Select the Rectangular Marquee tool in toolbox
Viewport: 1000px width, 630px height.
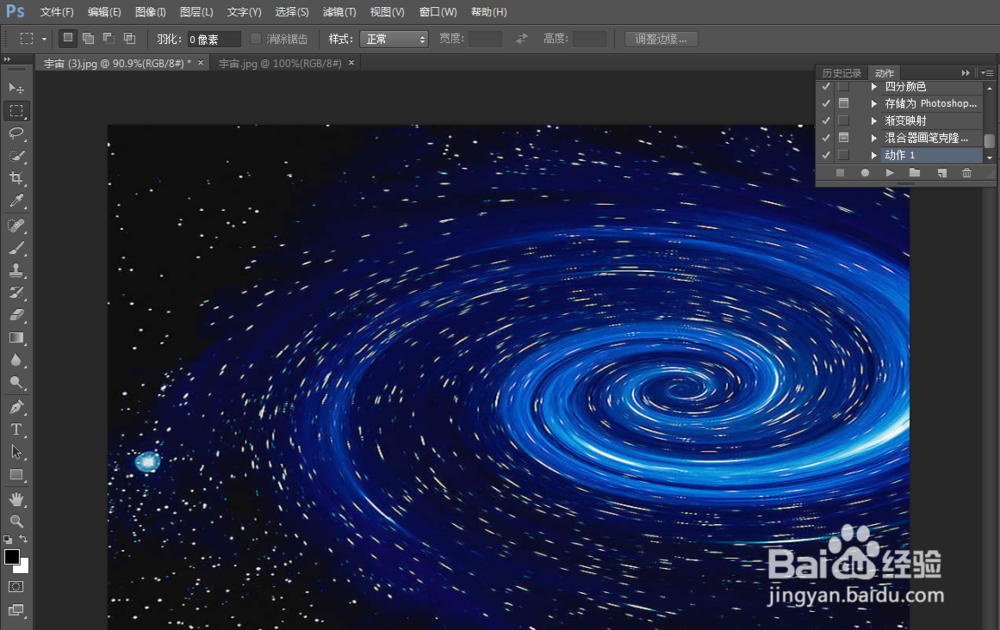pyautogui.click(x=16, y=110)
